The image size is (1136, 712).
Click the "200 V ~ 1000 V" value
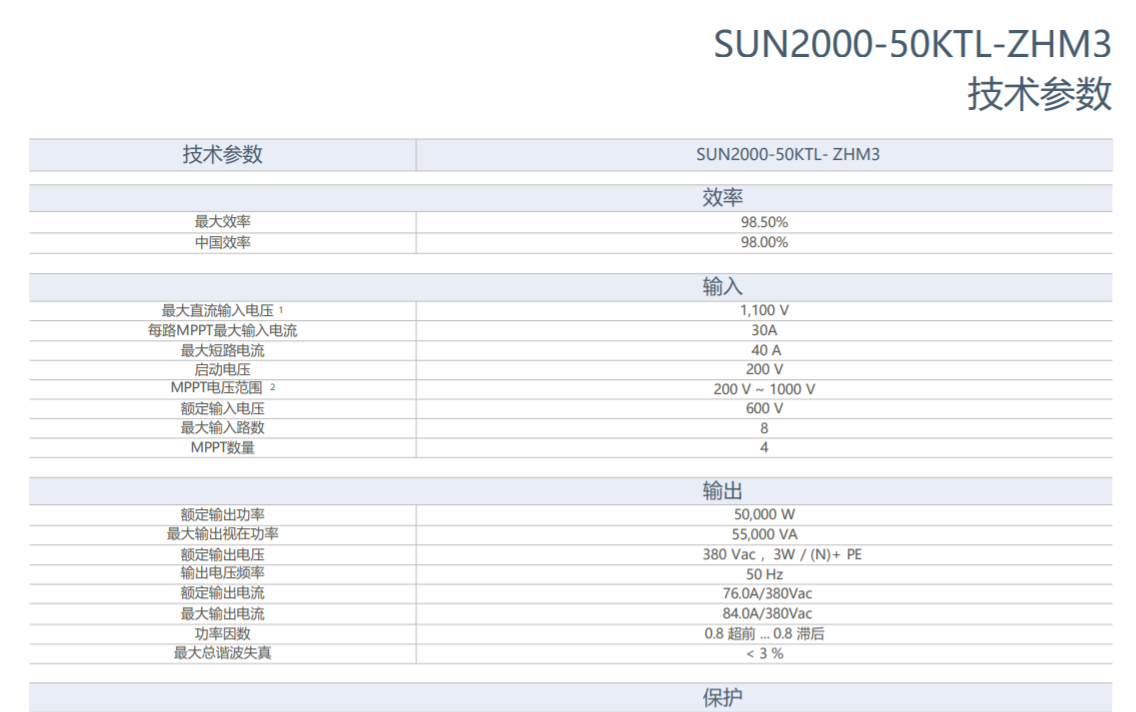(764, 389)
